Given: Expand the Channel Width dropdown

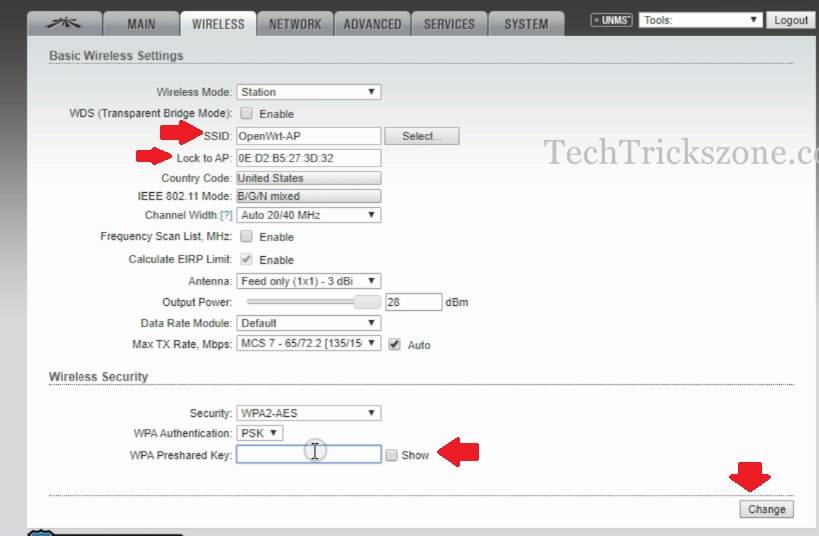Looking at the screenshot, I should click(308, 215).
